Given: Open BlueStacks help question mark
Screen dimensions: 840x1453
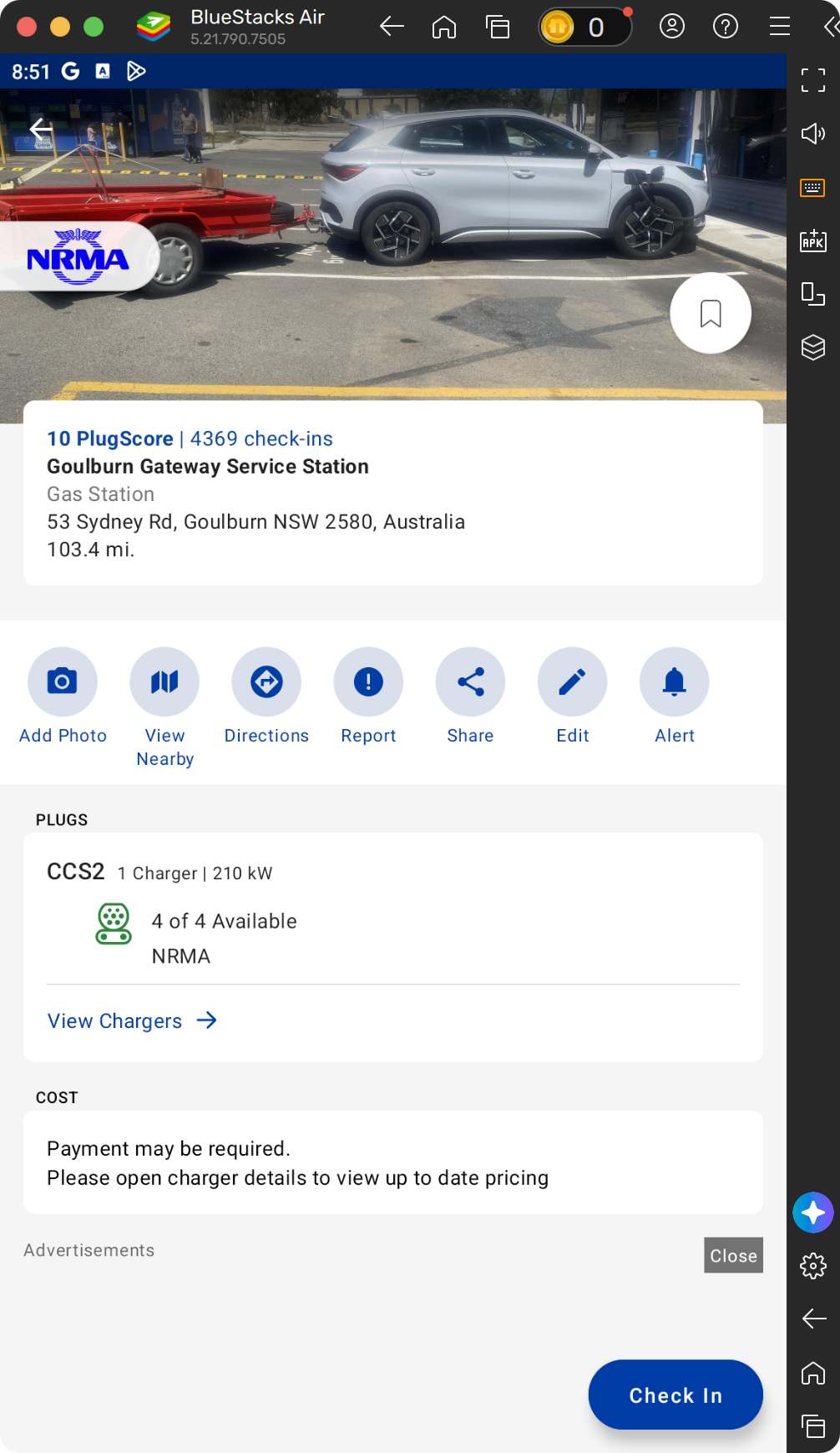Looking at the screenshot, I should (x=726, y=27).
